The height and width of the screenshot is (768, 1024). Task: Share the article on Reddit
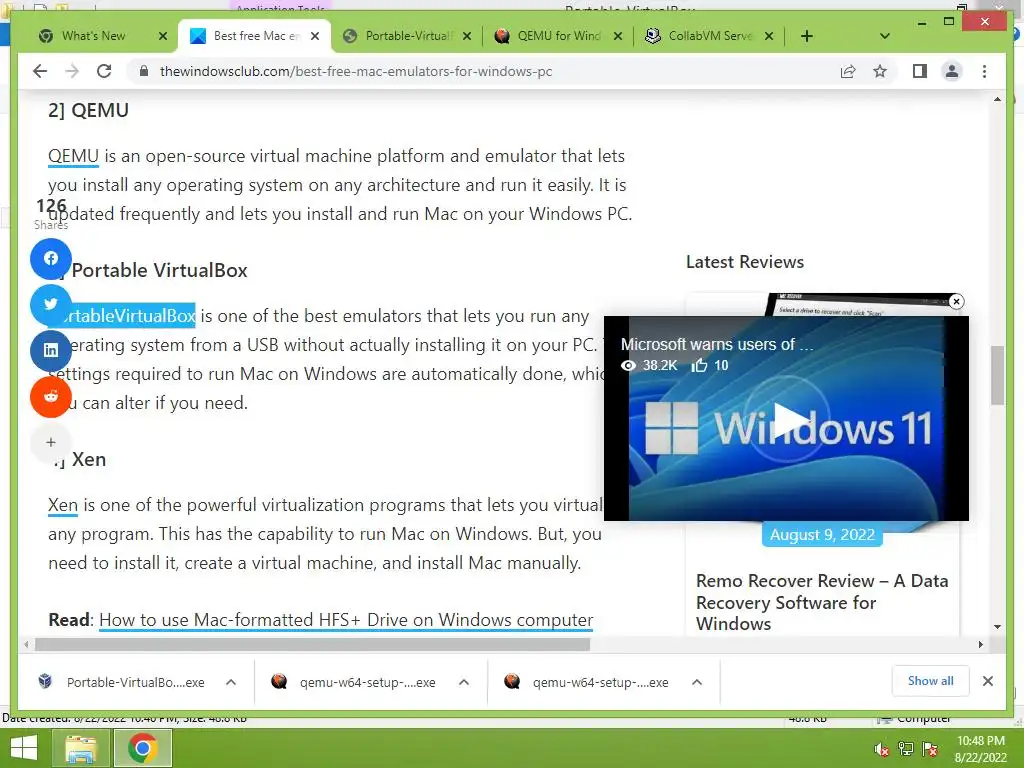(x=51, y=396)
